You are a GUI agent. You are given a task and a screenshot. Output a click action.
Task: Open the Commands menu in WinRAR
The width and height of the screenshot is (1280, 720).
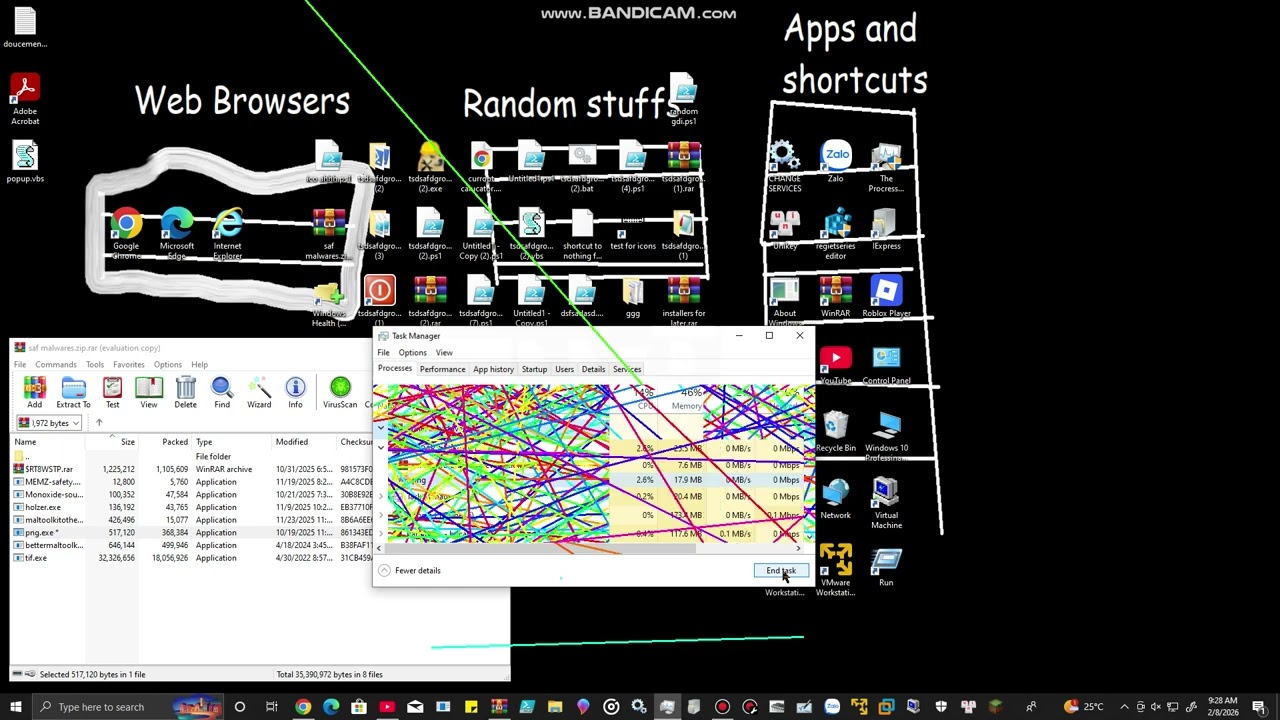click(x=56, y=364)
